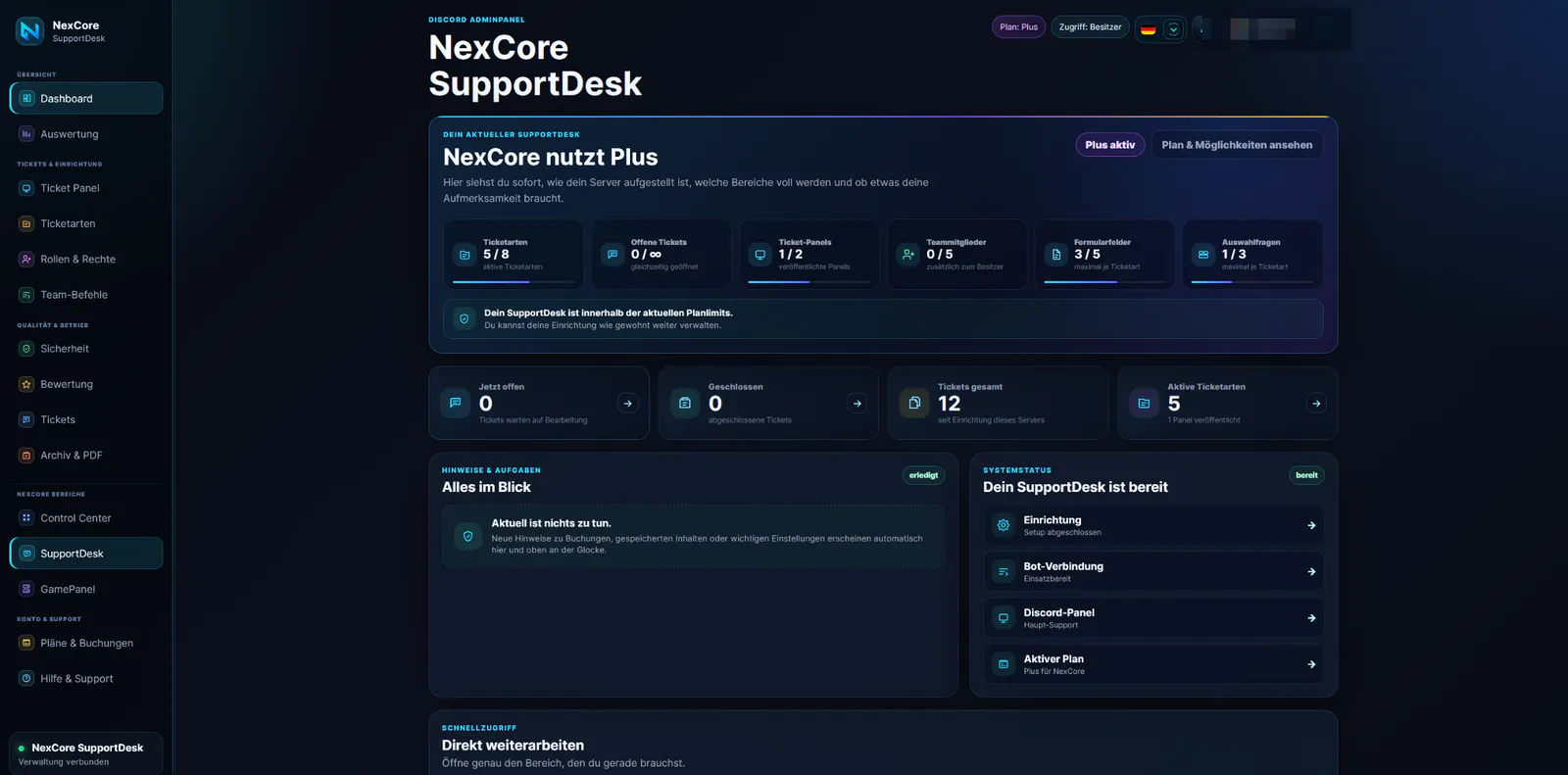Open the Aktiver Plan row
The width and height of the screenshot is (1568, 775).
(x=1153, y=664)
